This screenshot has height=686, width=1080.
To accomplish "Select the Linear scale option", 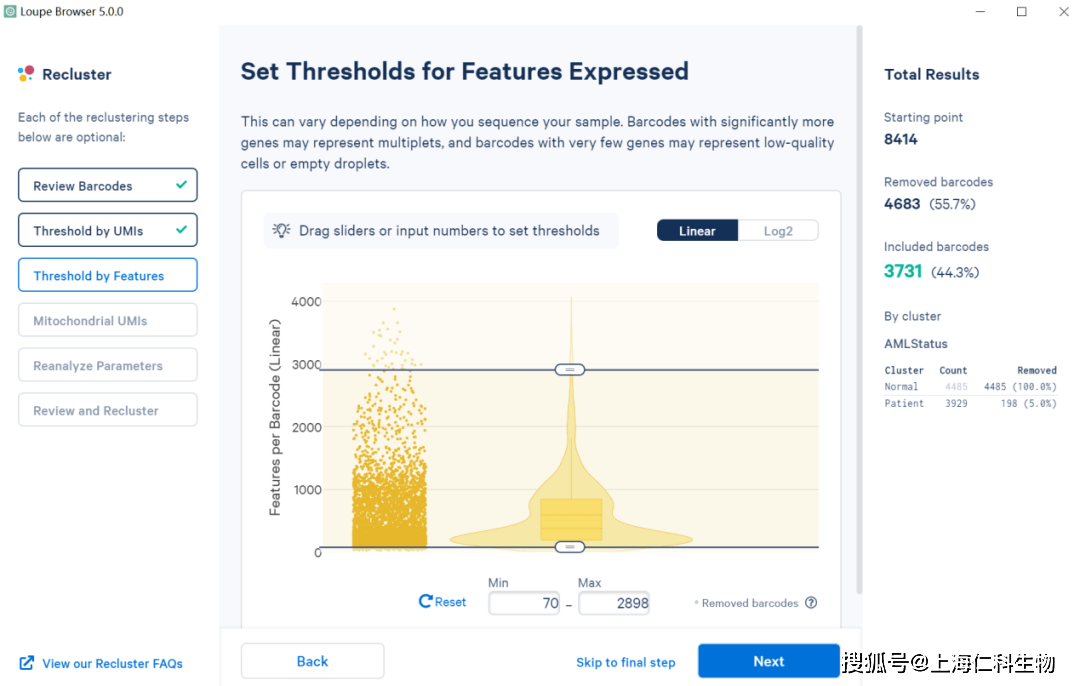I will point(697,231).
